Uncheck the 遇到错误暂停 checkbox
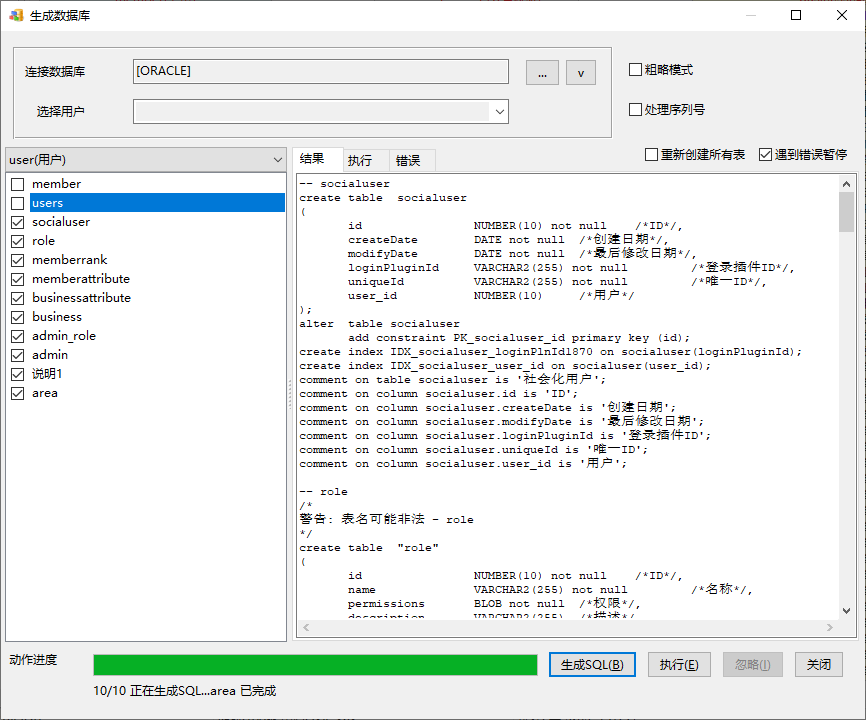Image resolution: width=866 pixels, height=720 pixels. [x=765, y=155]
